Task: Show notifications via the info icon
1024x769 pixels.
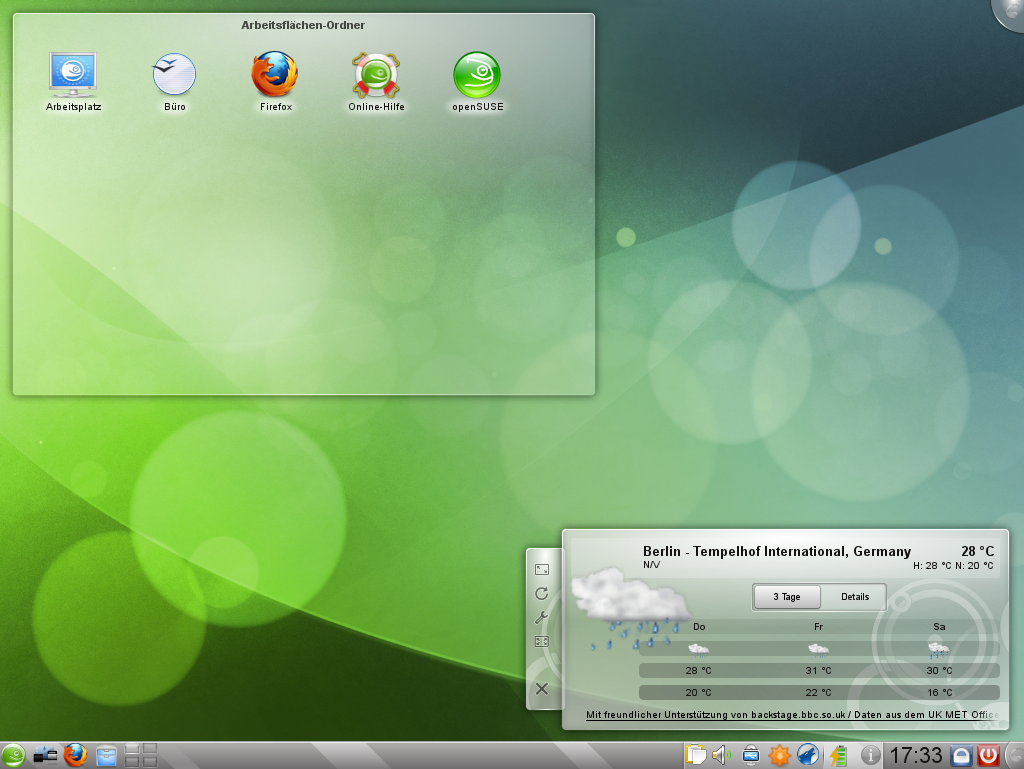Action: [869, 755]
